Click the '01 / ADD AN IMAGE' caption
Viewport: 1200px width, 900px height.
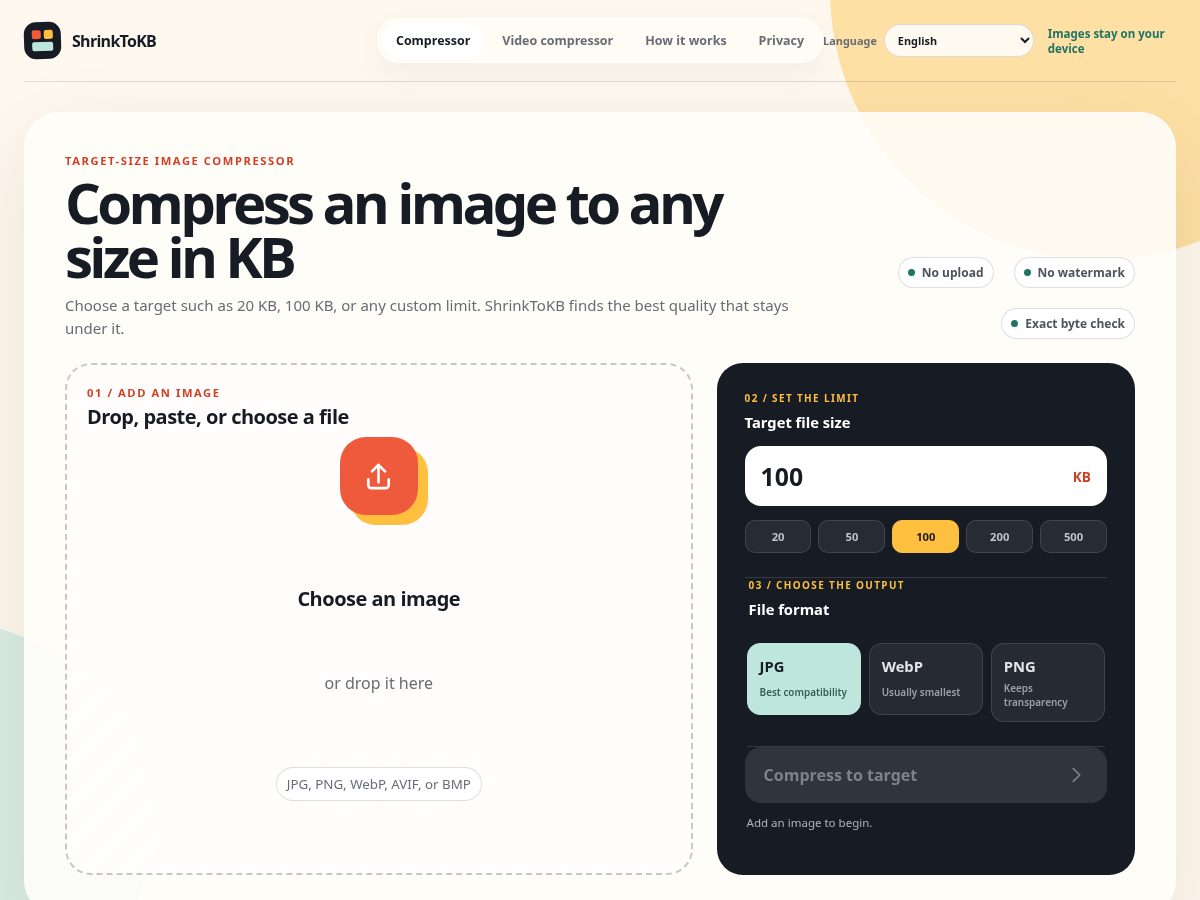point(153,393)
